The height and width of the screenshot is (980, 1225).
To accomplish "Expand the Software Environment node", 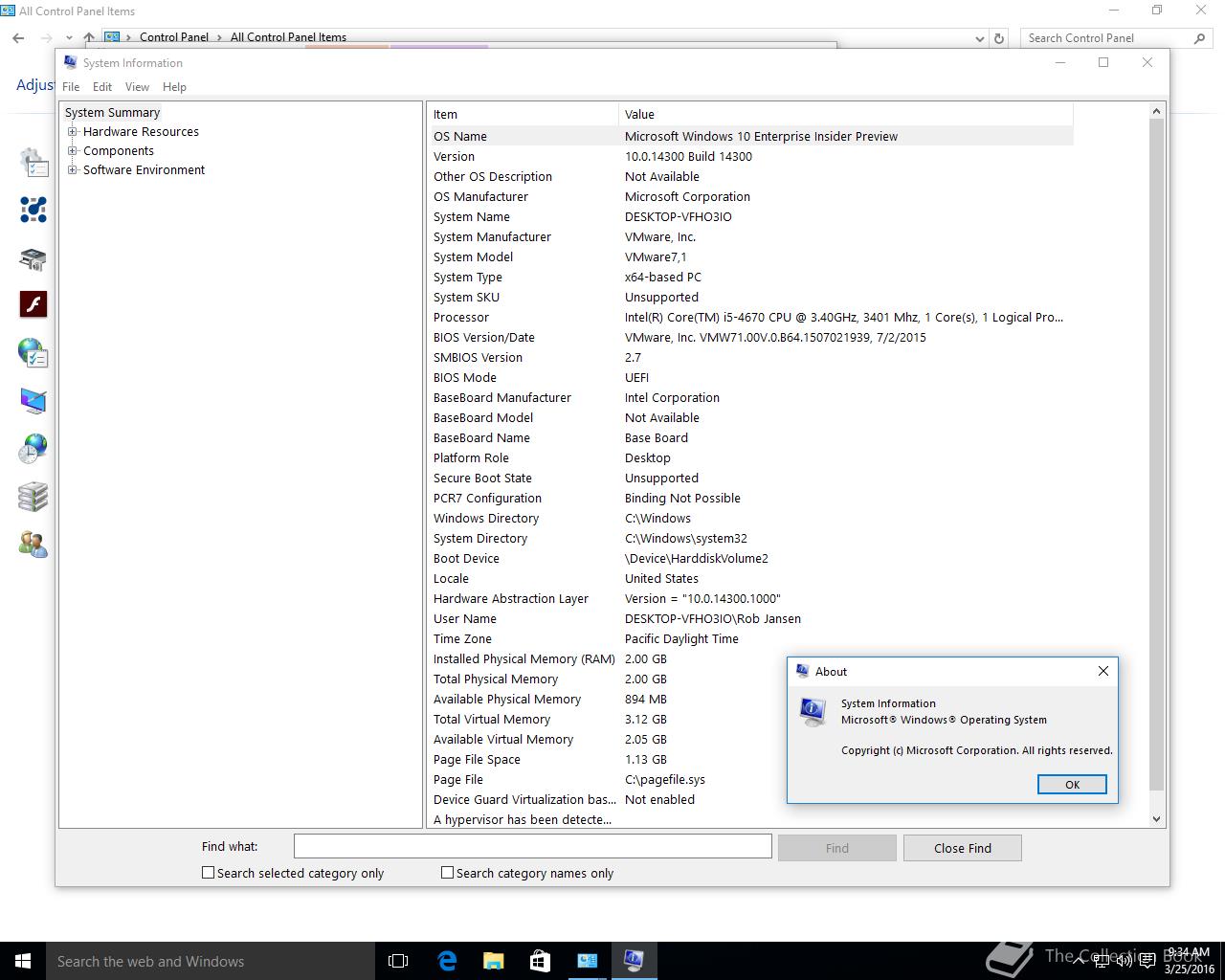I will 72,170.
